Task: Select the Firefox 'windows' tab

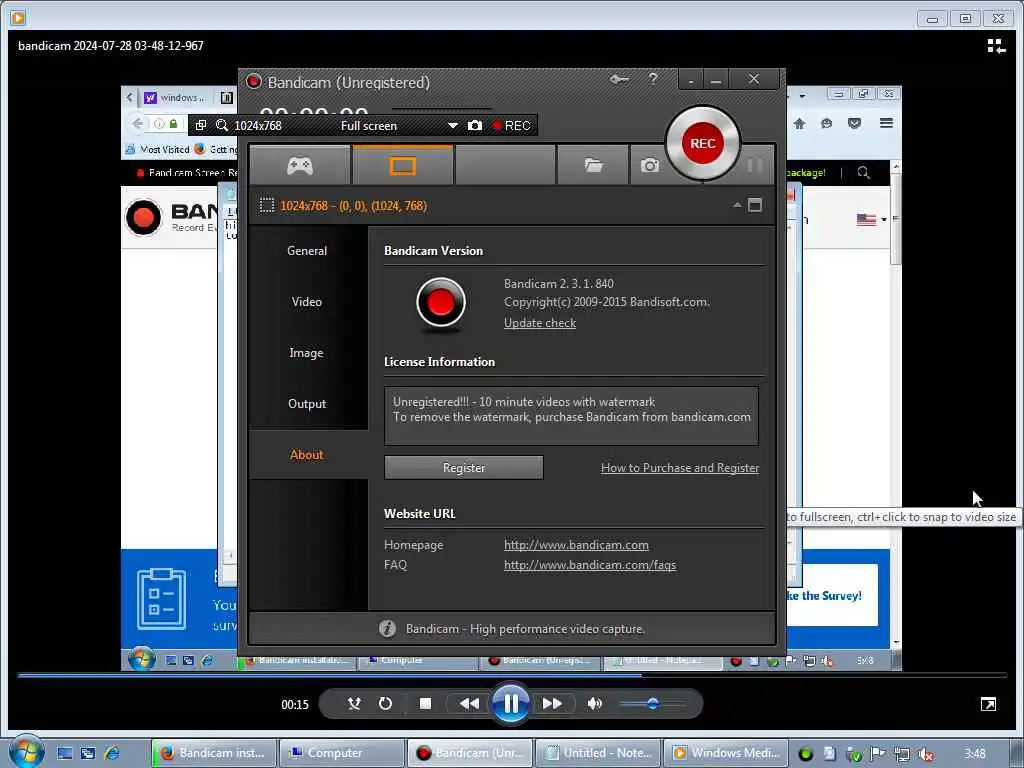Action: tap(176, 97)
